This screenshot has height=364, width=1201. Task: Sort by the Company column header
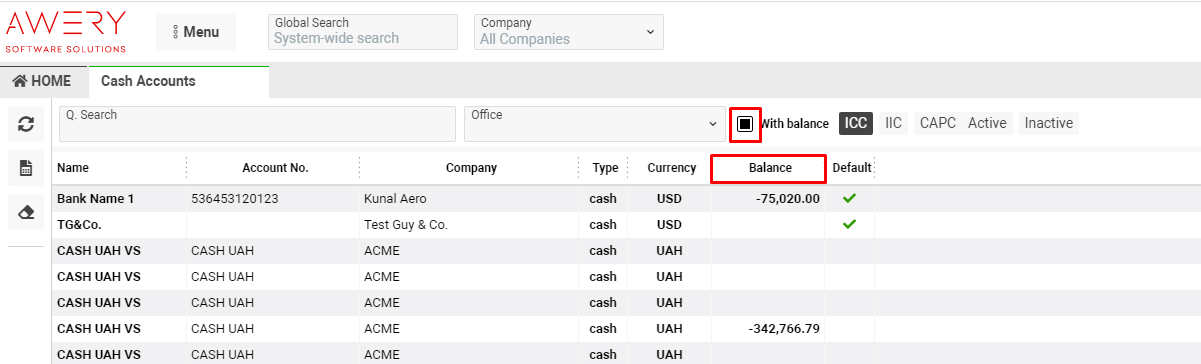pyautogui.click(x=471, y=168)
